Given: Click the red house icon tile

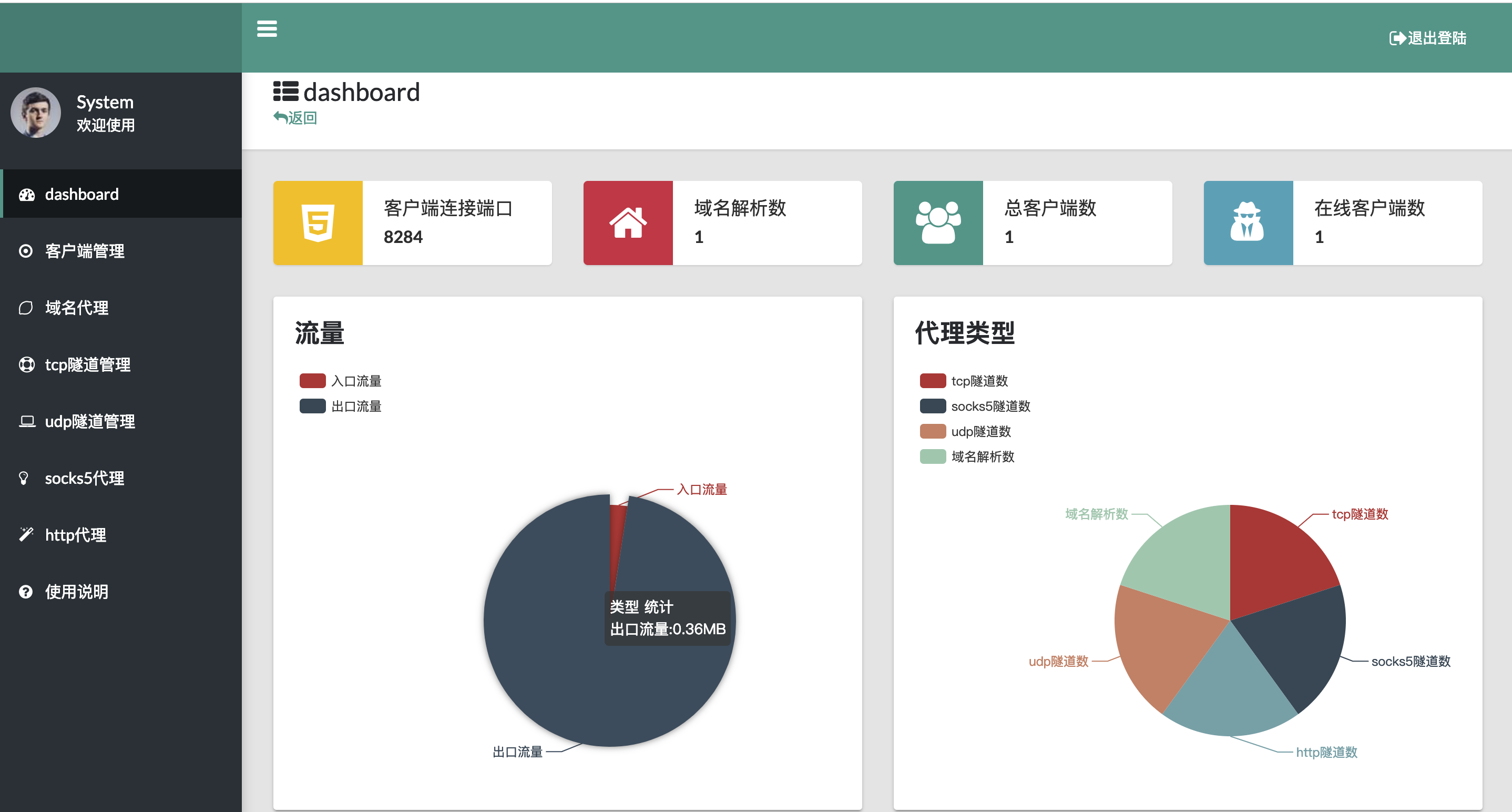Looking at the screenshot, I should 627,223.
